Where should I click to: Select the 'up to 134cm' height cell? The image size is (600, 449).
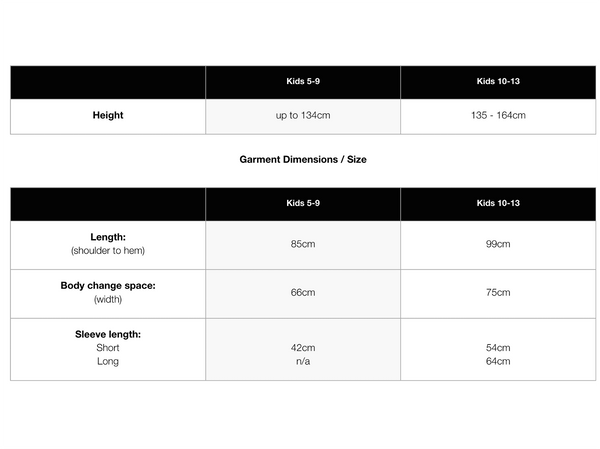pyautogui.click(x=303, y=115)
